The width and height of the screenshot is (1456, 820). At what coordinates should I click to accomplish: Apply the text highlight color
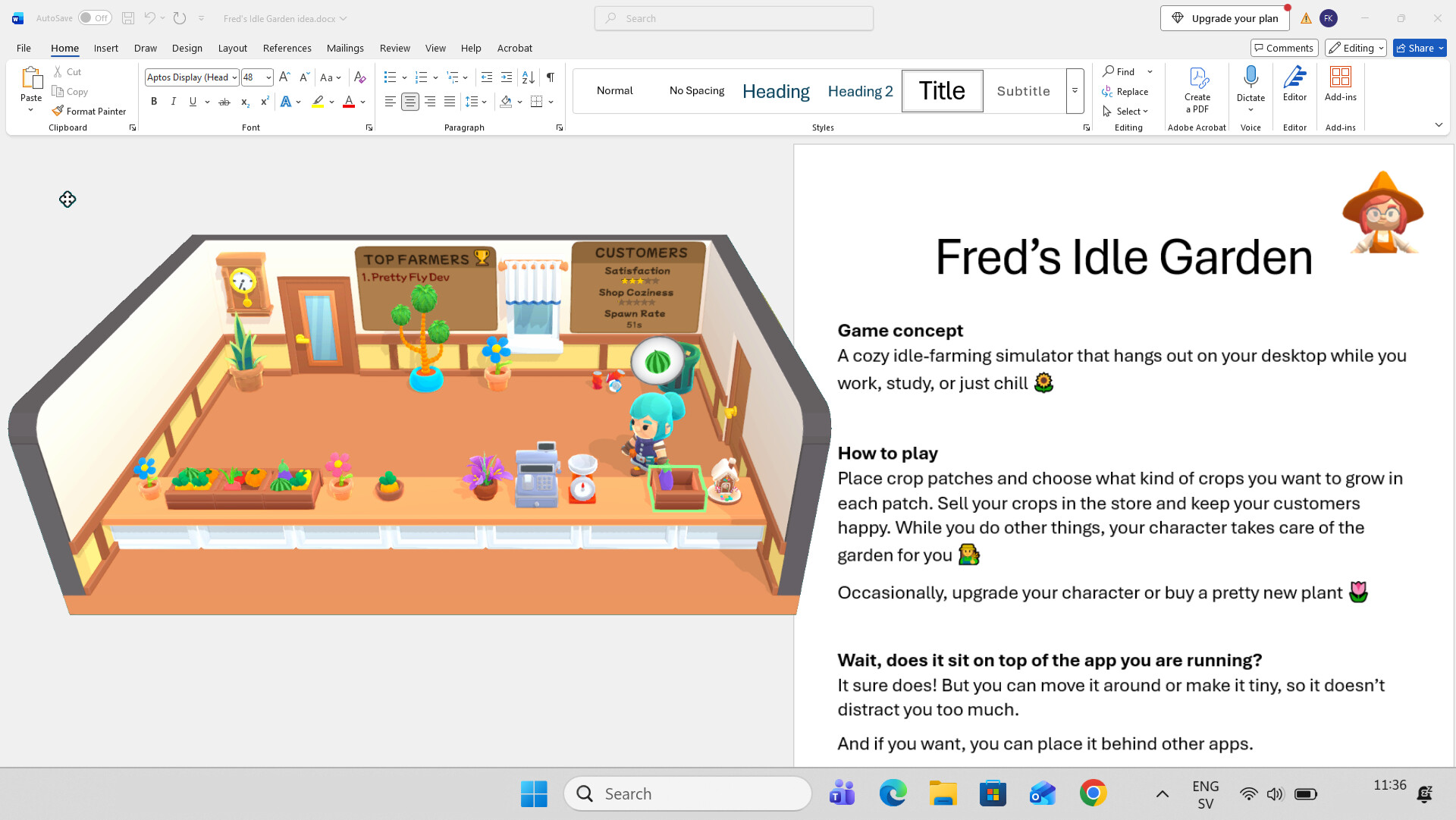[318, 102]
